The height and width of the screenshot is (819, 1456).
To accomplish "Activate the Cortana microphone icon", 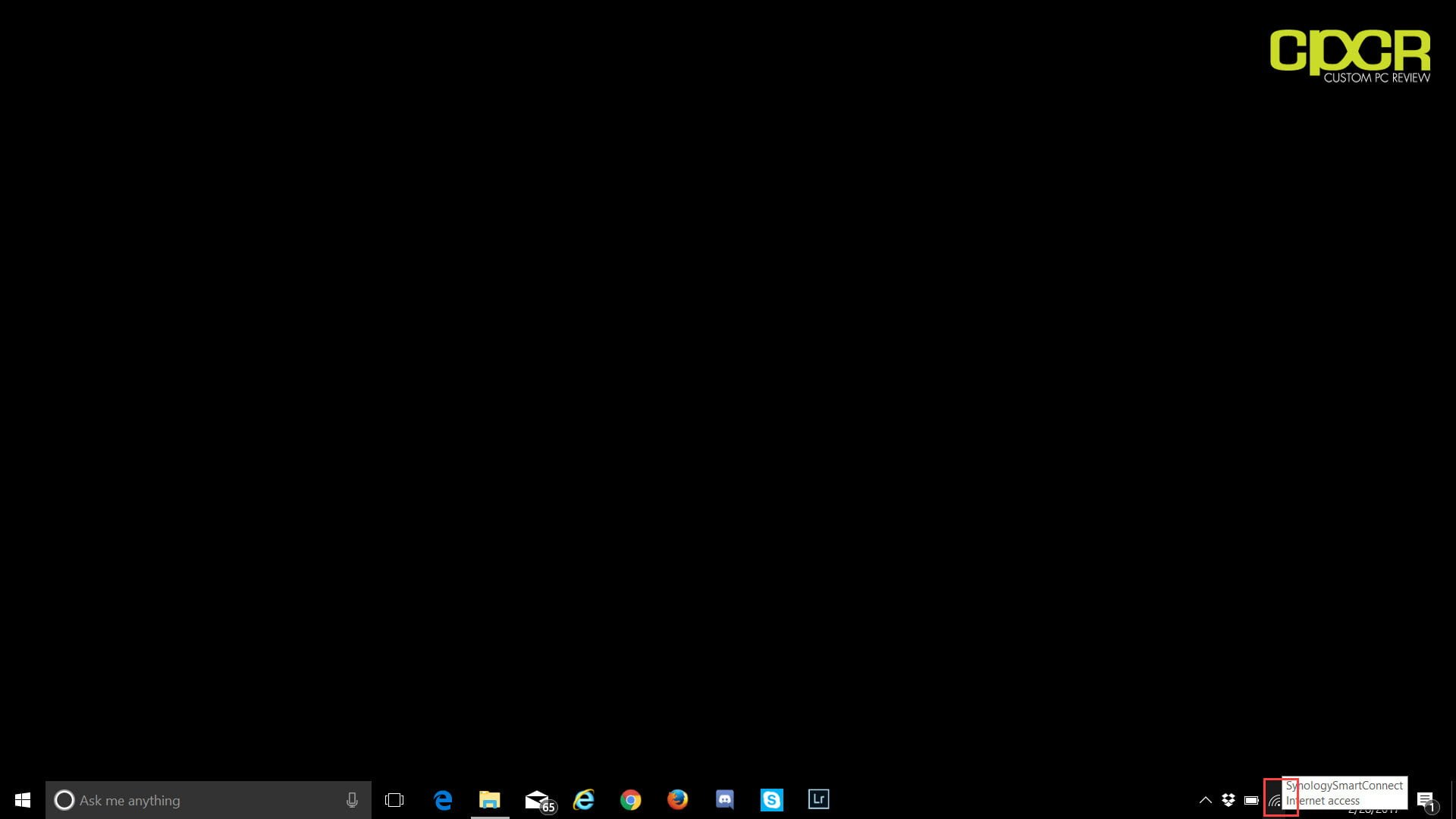I will [x=352, y=800].
